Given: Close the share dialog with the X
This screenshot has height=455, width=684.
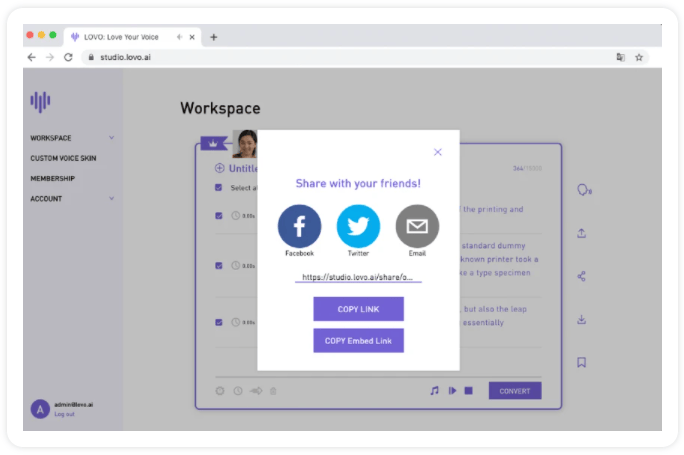Looking at the screenshot, I should point(437,152).
